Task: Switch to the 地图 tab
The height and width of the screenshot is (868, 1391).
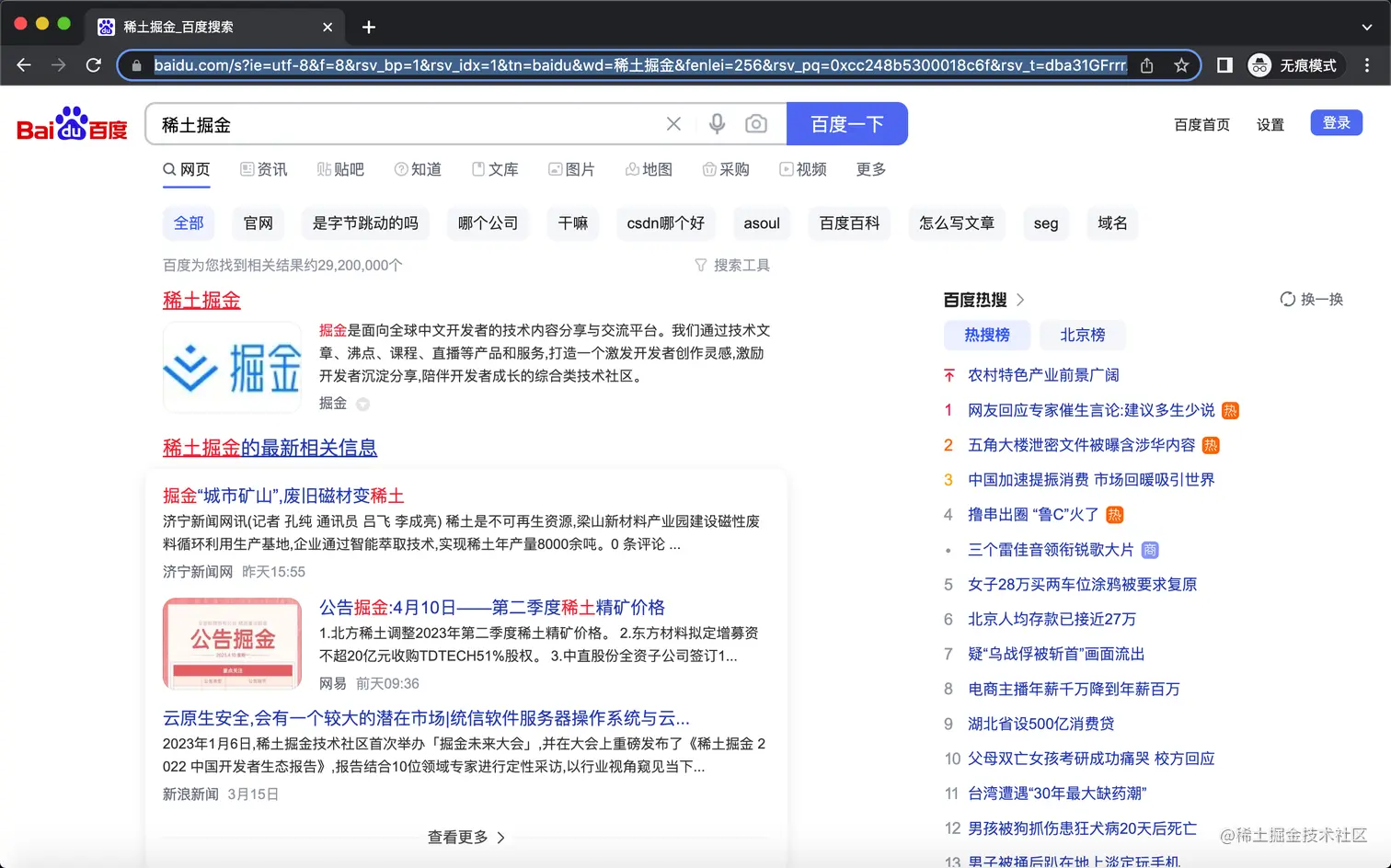Action: 649,169
